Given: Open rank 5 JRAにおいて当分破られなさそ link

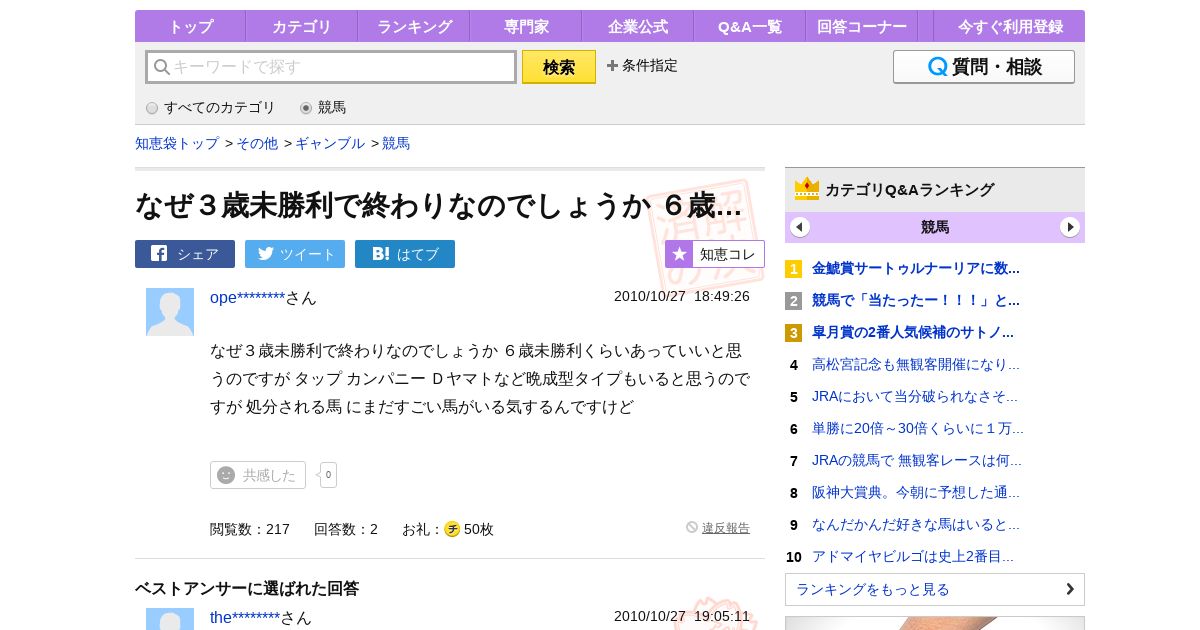Looking at the screenshot, I should coord(915,396).
